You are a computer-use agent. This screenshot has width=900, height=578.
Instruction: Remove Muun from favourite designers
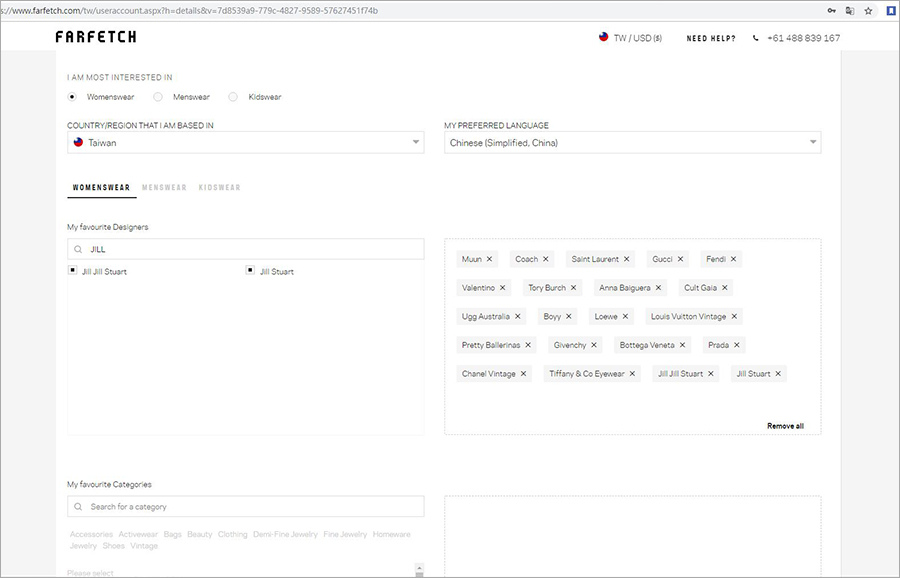pyautogui.click(x=490, y=259)
